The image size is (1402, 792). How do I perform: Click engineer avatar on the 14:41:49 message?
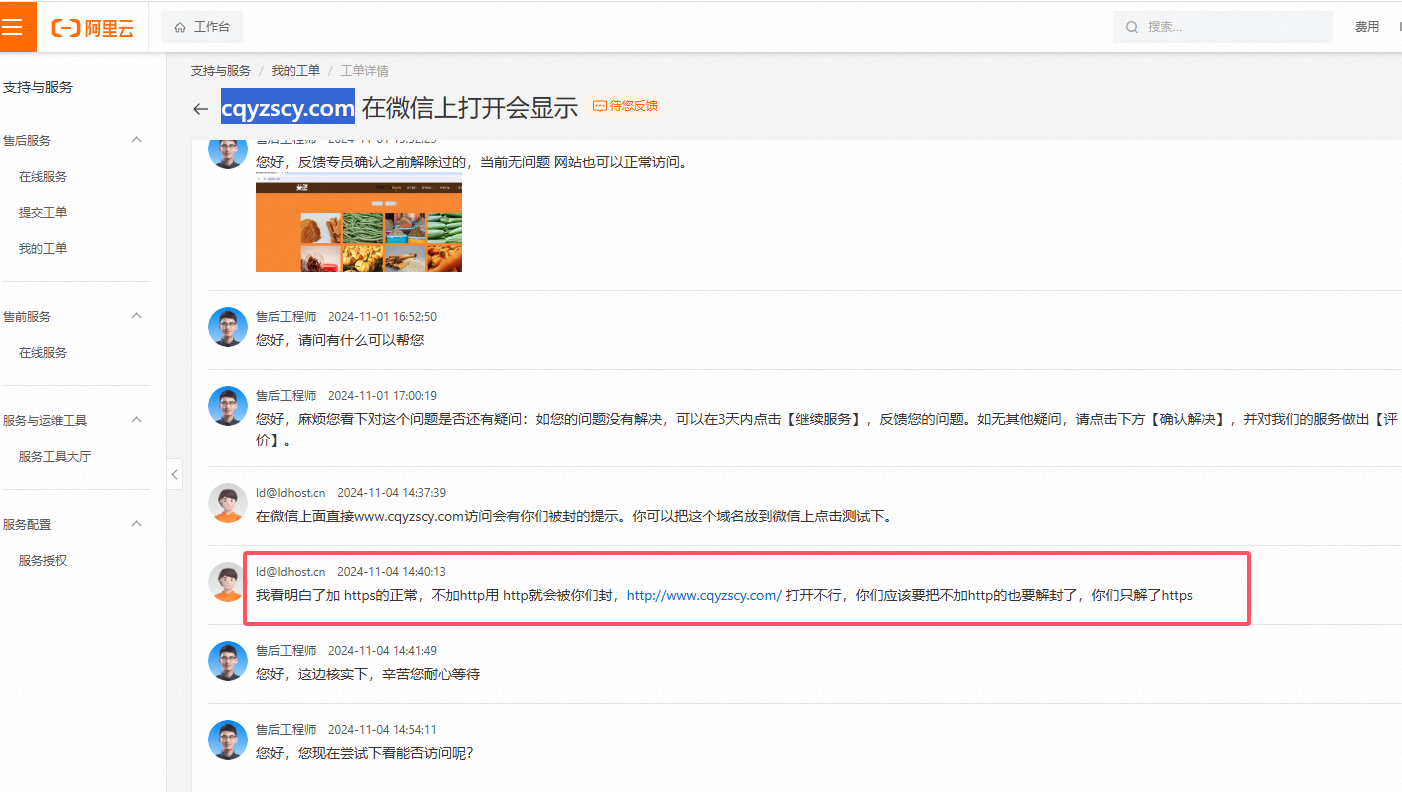(x=228, y=661)
